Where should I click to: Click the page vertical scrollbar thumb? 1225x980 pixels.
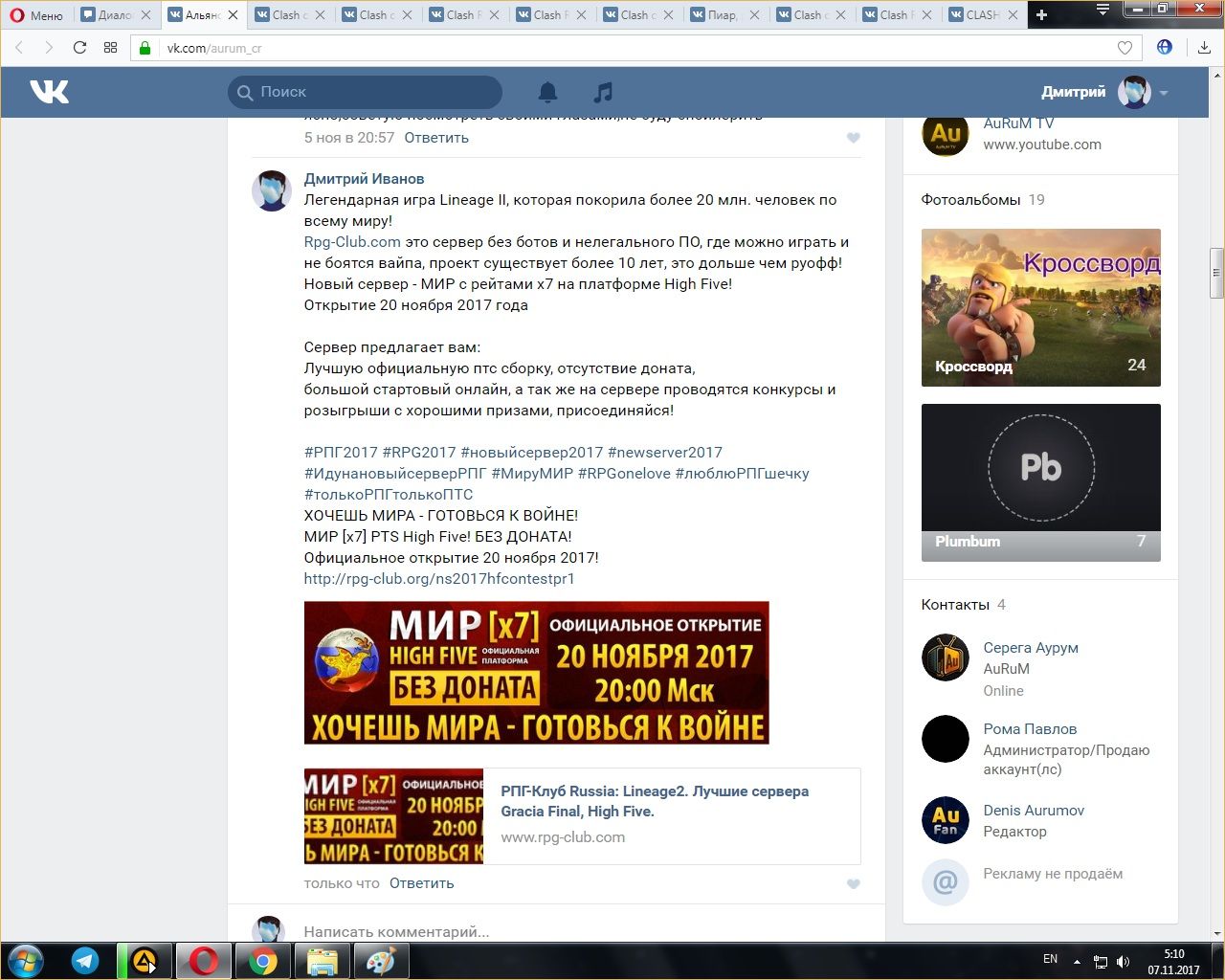click(x=1216, y=273)
